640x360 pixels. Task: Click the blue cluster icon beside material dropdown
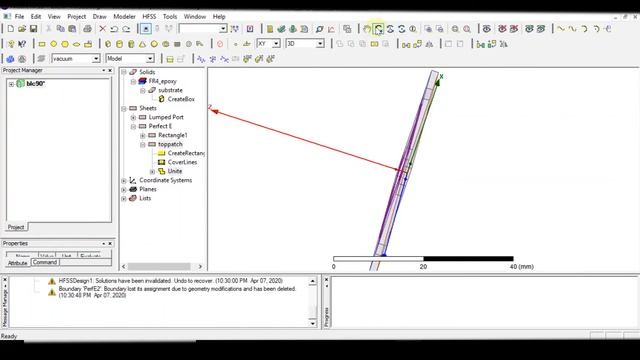(x=10, y=59)
